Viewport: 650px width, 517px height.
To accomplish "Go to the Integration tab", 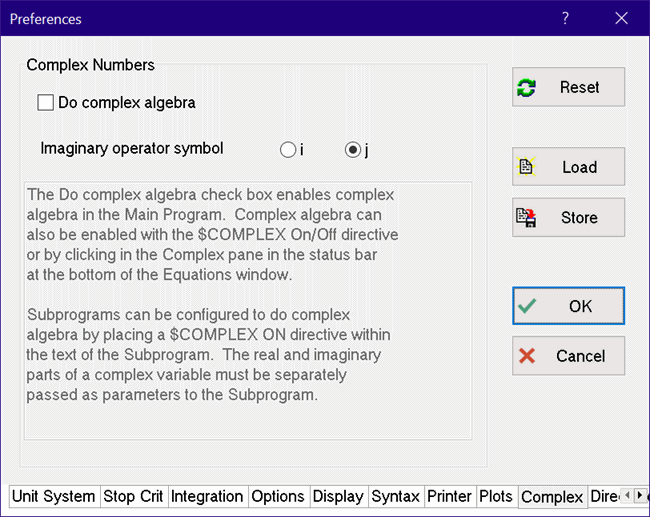I will [x=207, y=496].
